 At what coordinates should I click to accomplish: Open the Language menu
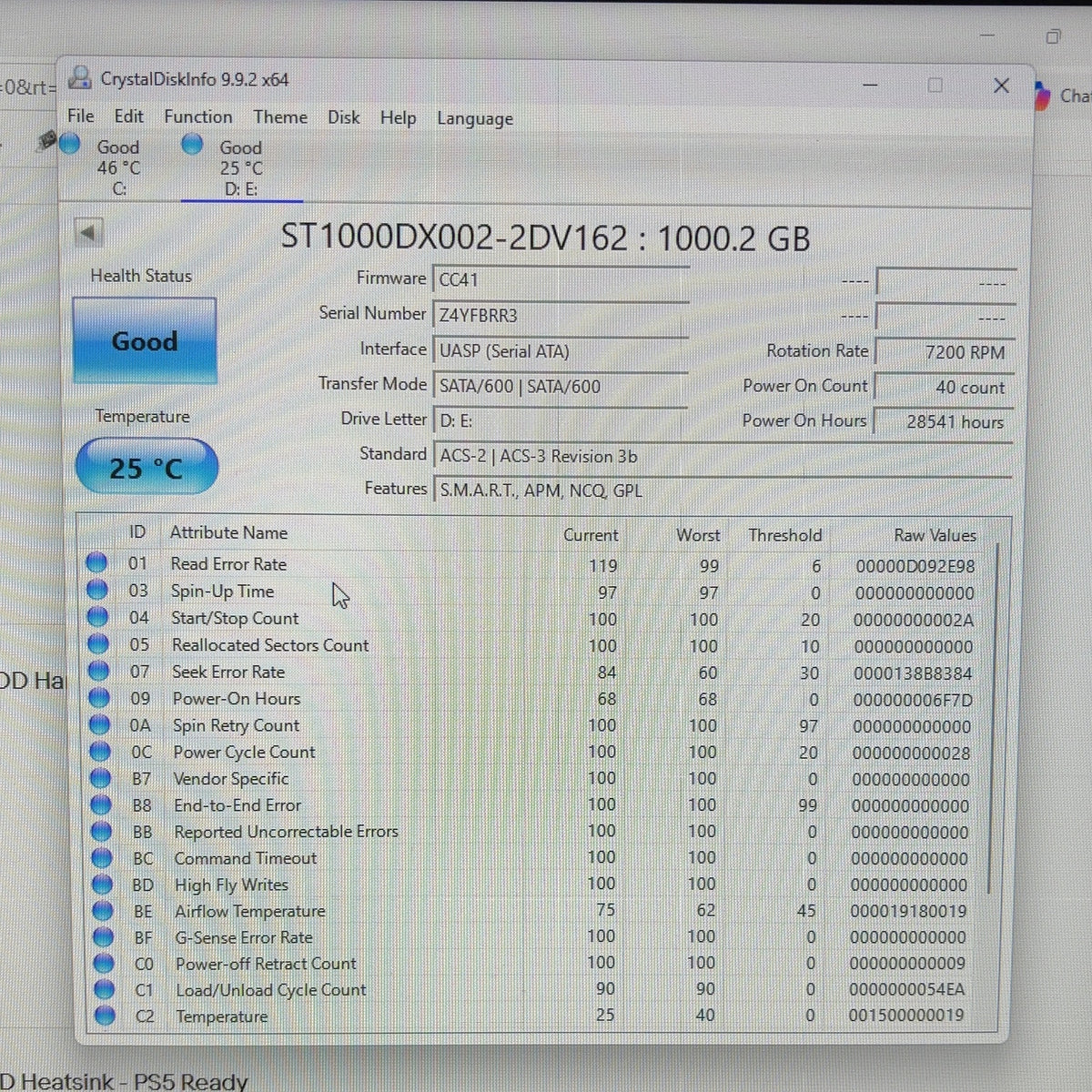coord(475,118)
